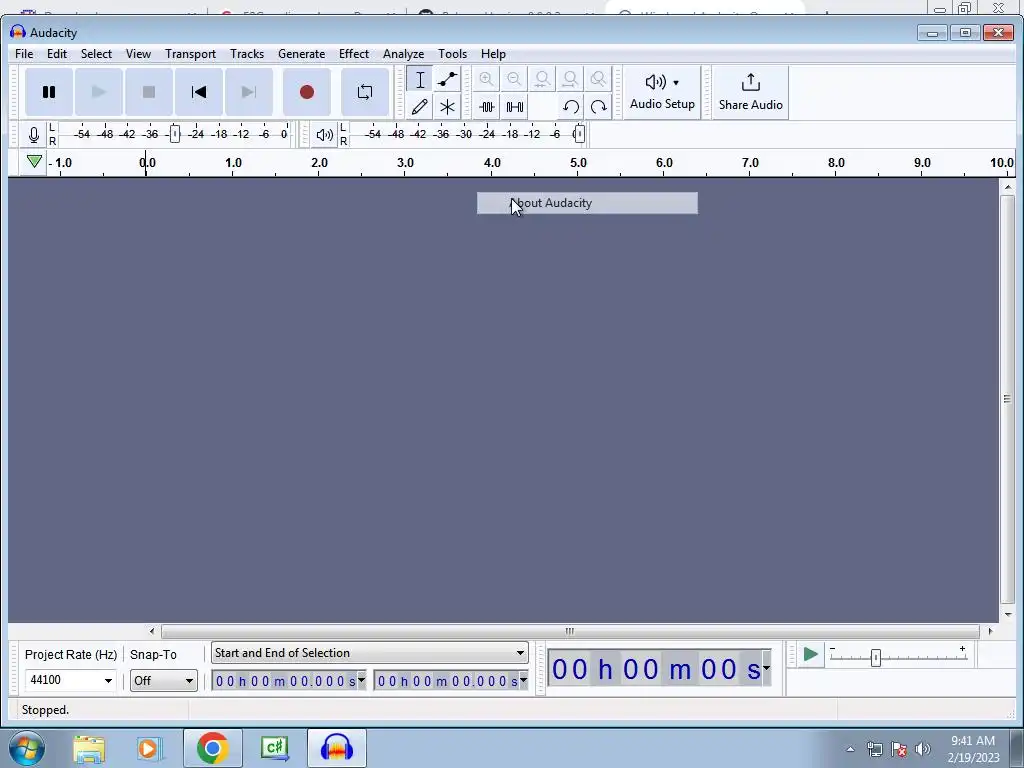The width and height of the screenshot is (1024, 768).
Task: Open the Analyze menu
Action: click(x=404, y=54)
